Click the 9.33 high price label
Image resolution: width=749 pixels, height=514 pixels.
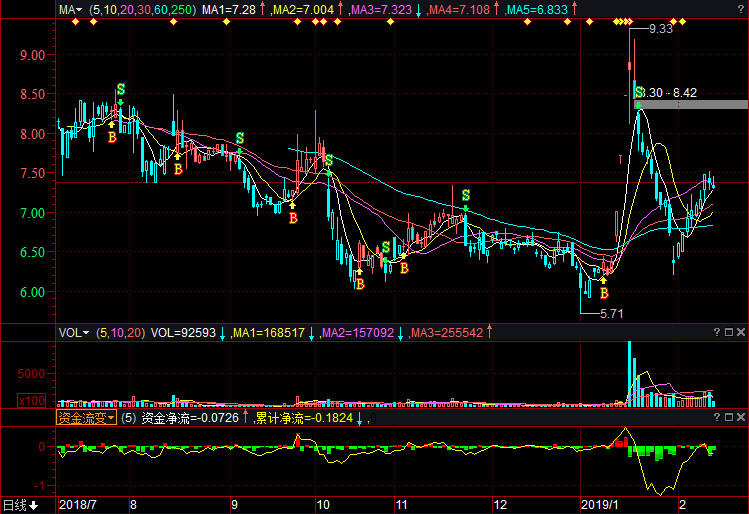(660, 30)
